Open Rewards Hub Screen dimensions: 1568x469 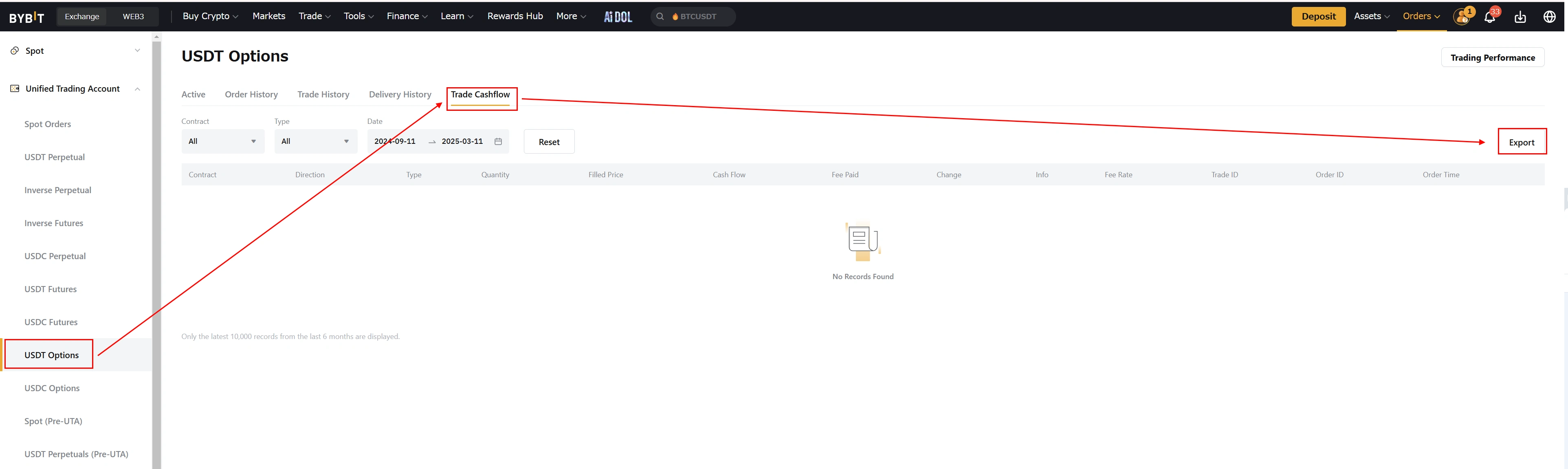[515, 16]
